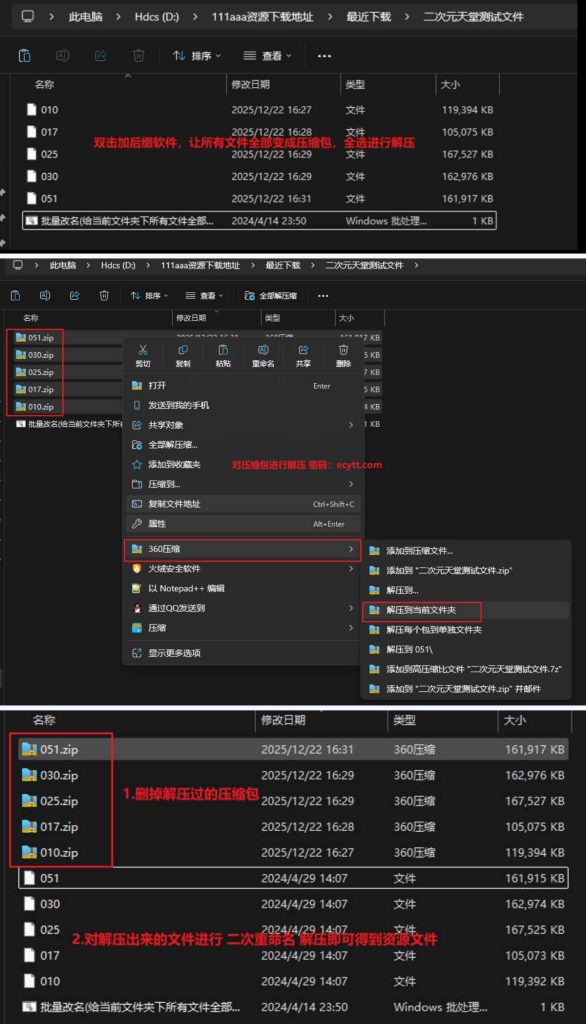Click the 剪切 scissors icon in the context menu
Screen dimensions: 586x1024
point(143,350)
